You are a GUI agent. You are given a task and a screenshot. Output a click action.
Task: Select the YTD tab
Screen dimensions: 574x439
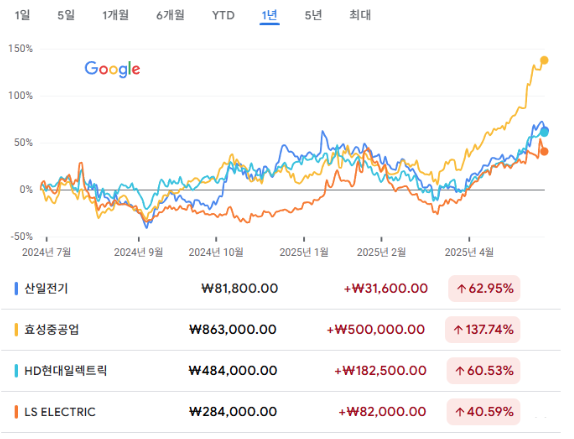click(x=223, y=15)
